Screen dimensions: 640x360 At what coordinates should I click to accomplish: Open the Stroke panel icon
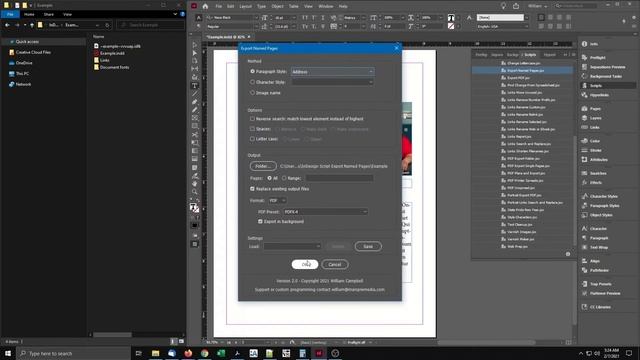pos(584,150)
